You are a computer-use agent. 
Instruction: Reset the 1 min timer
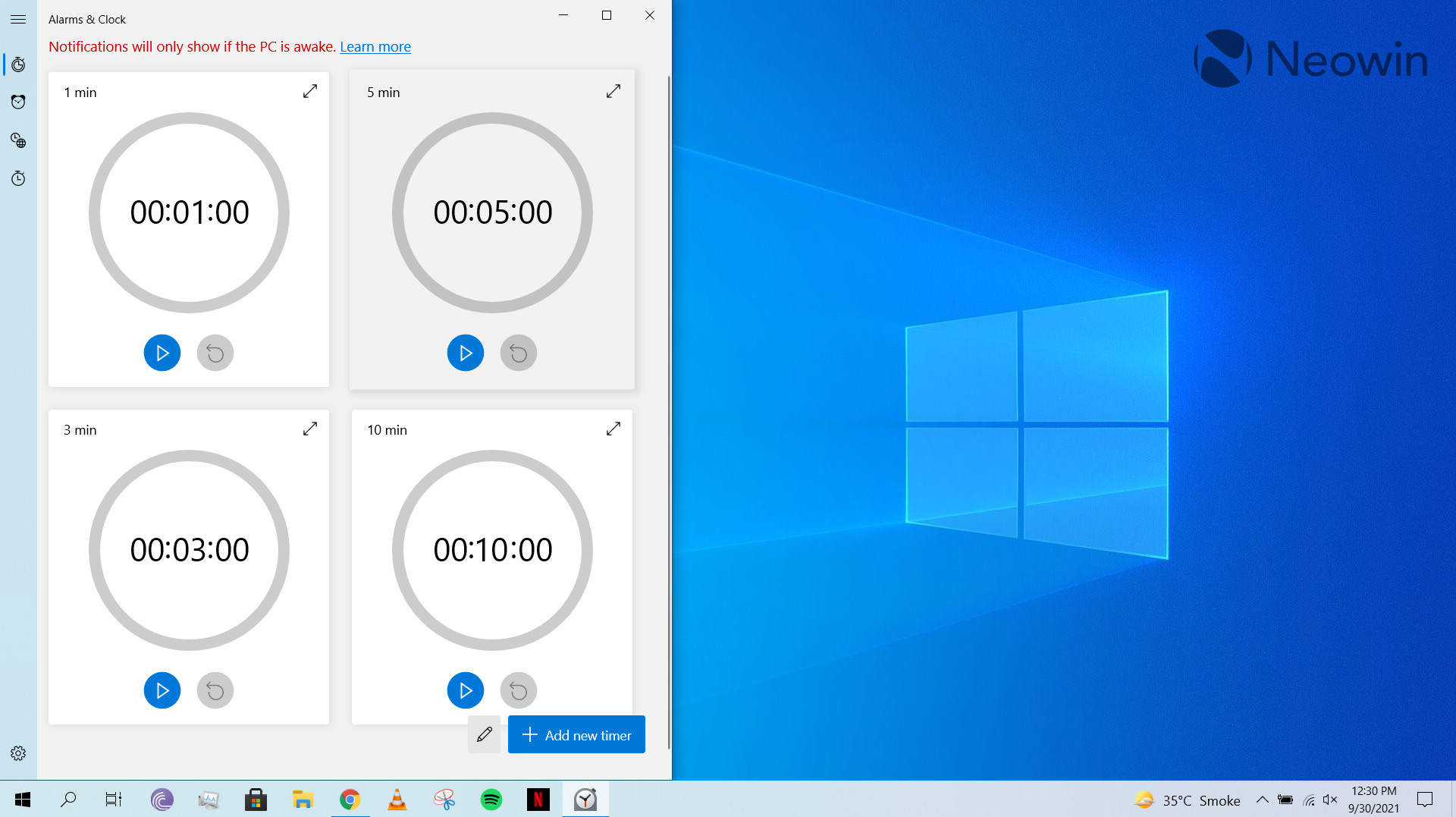(215, 353)
